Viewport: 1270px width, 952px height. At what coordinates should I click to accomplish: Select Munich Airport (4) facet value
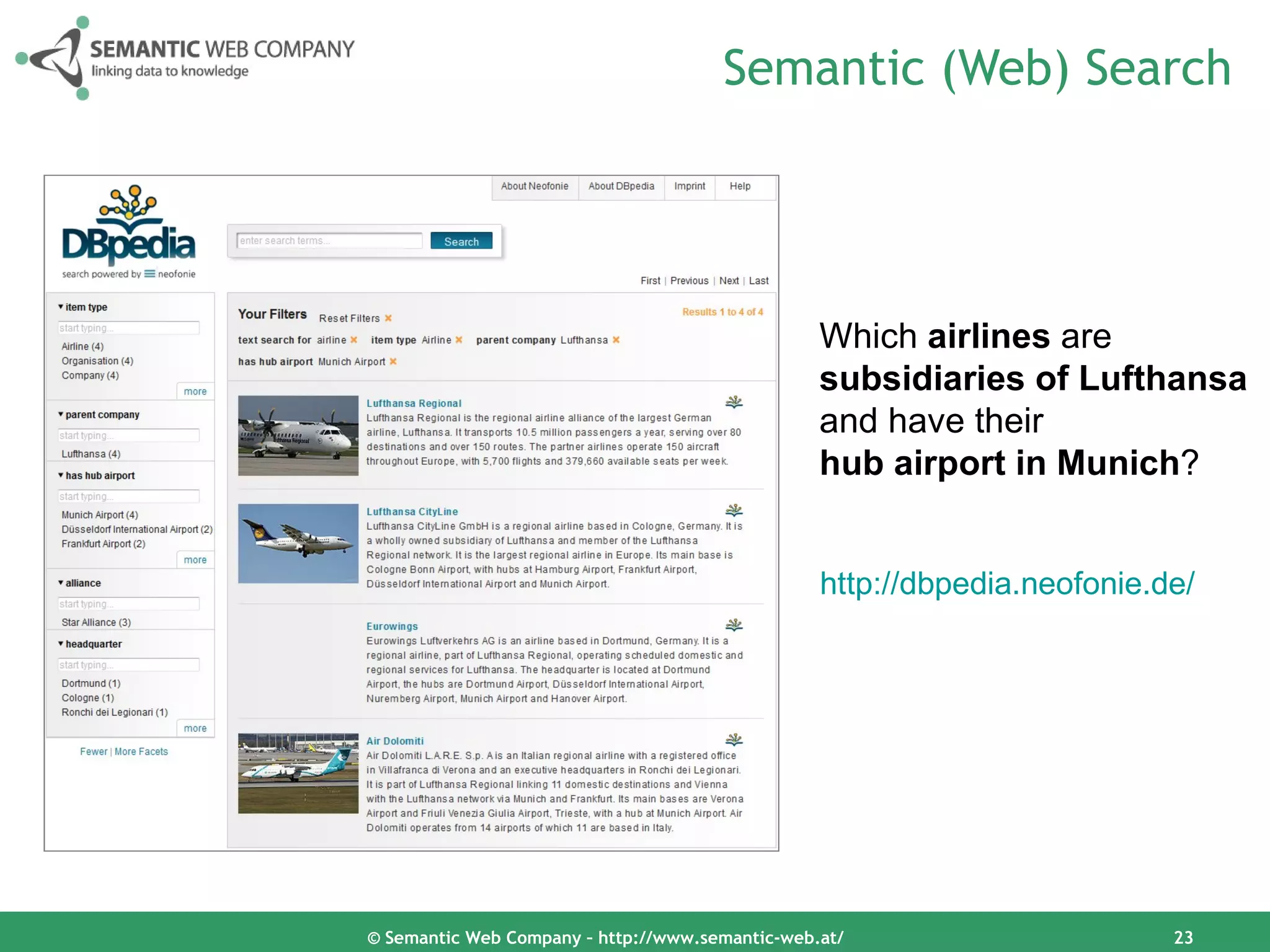click(x=100, y=515)
